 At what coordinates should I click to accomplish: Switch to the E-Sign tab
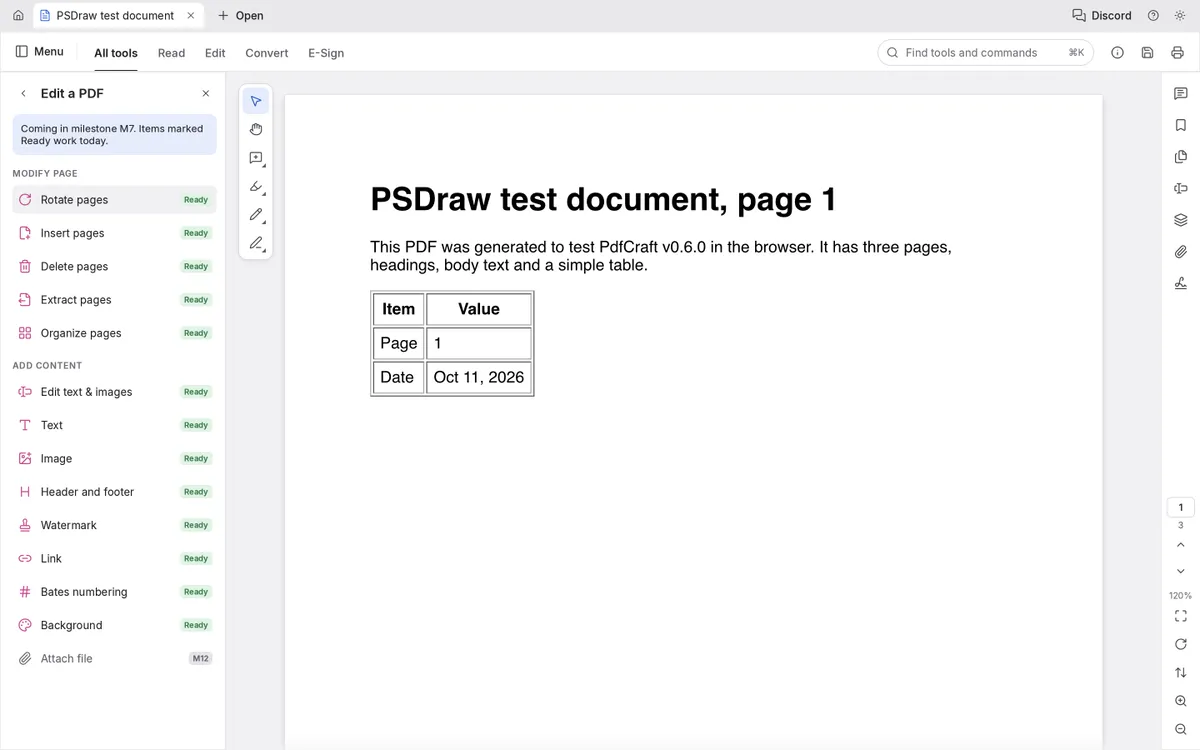coord(326,53)
